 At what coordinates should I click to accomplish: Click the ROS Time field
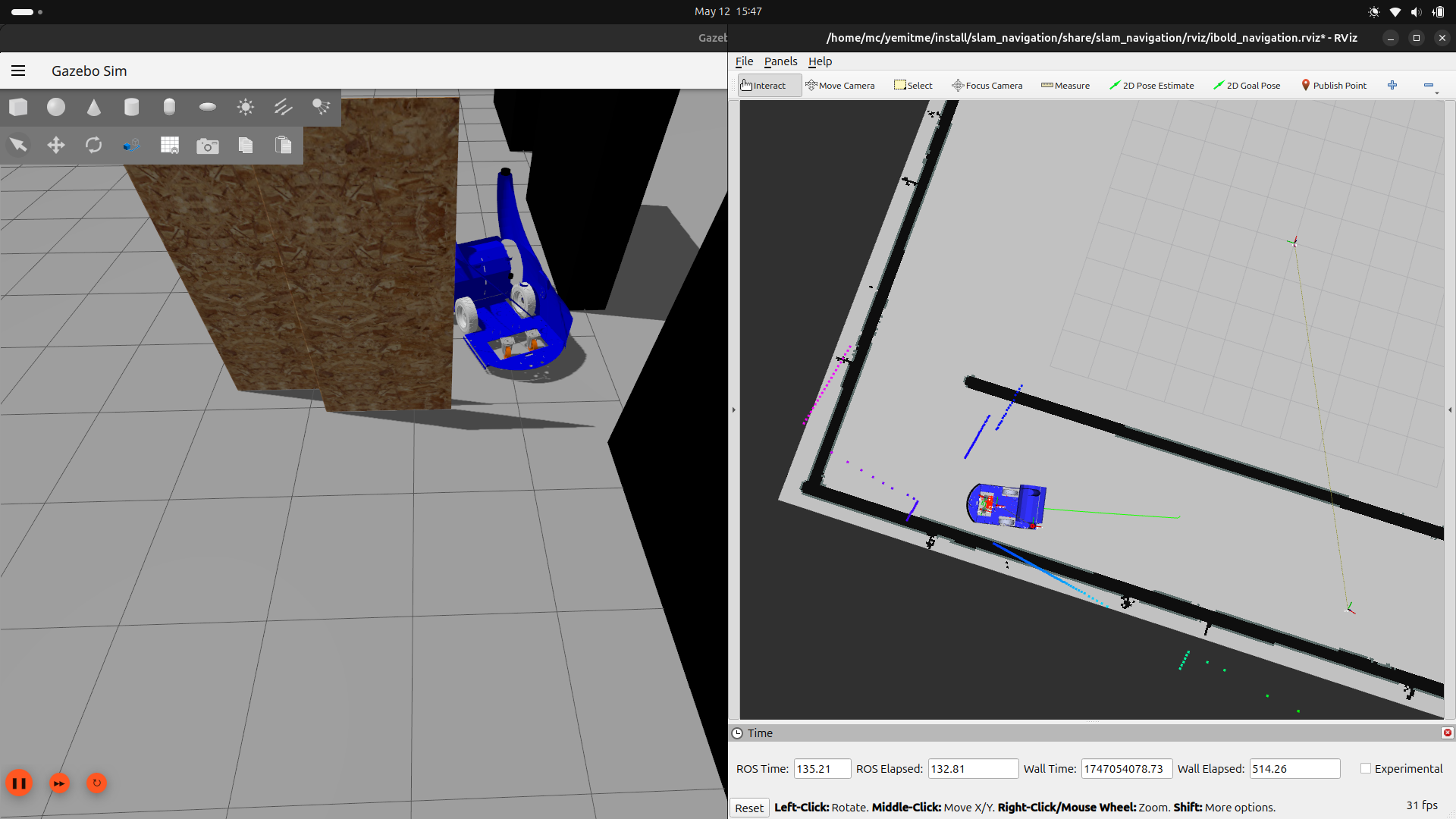821,768
